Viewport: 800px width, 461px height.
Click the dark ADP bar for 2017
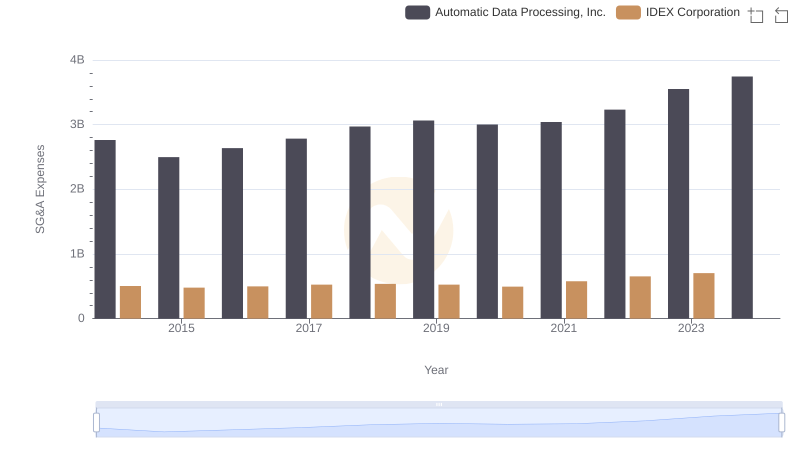coord(296,228)
